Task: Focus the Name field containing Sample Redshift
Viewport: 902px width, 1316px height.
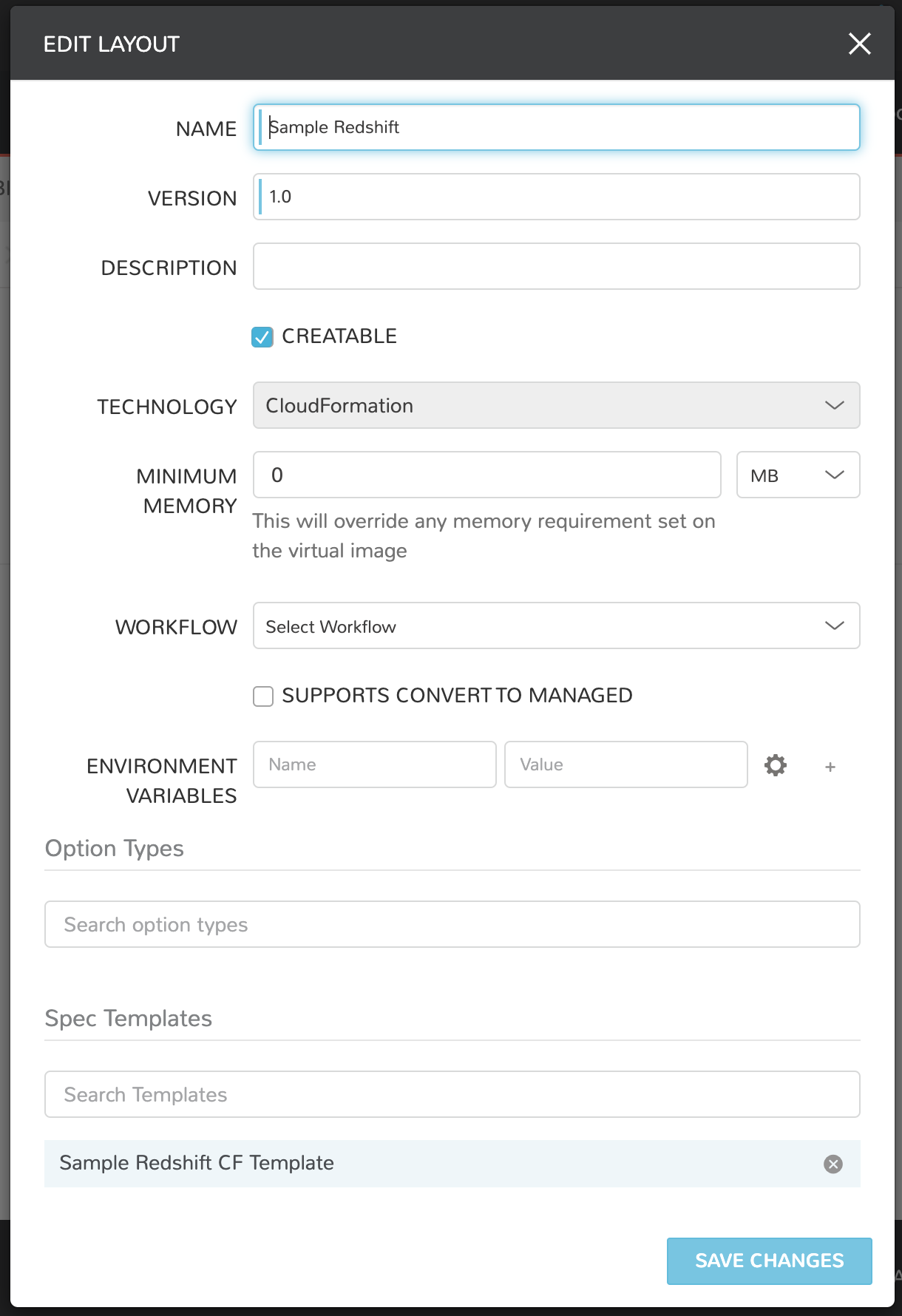Action: tap(556, 127)
